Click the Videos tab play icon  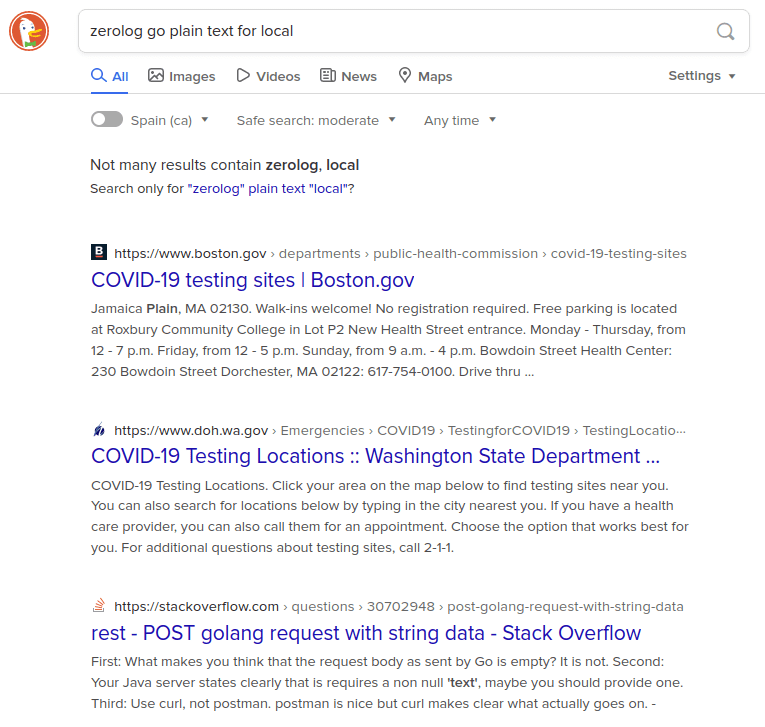[x=243, y=76]
